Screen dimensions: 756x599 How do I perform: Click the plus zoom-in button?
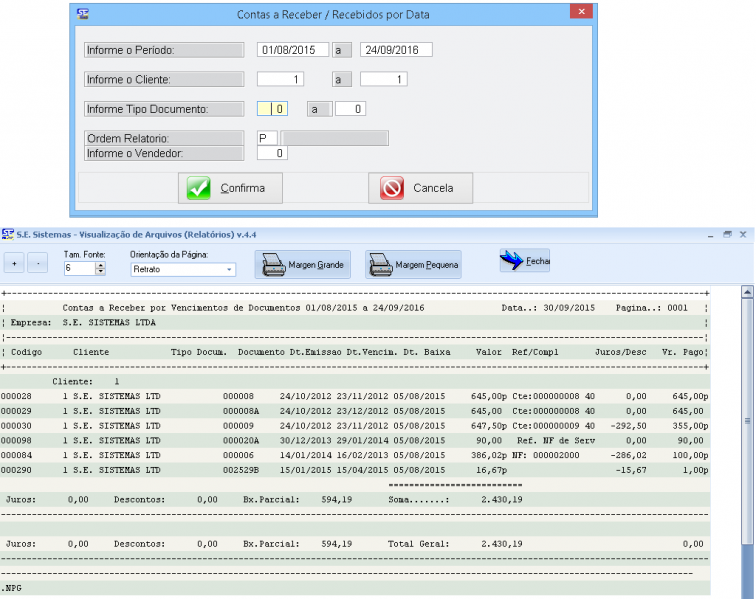[x=14, y=264]
